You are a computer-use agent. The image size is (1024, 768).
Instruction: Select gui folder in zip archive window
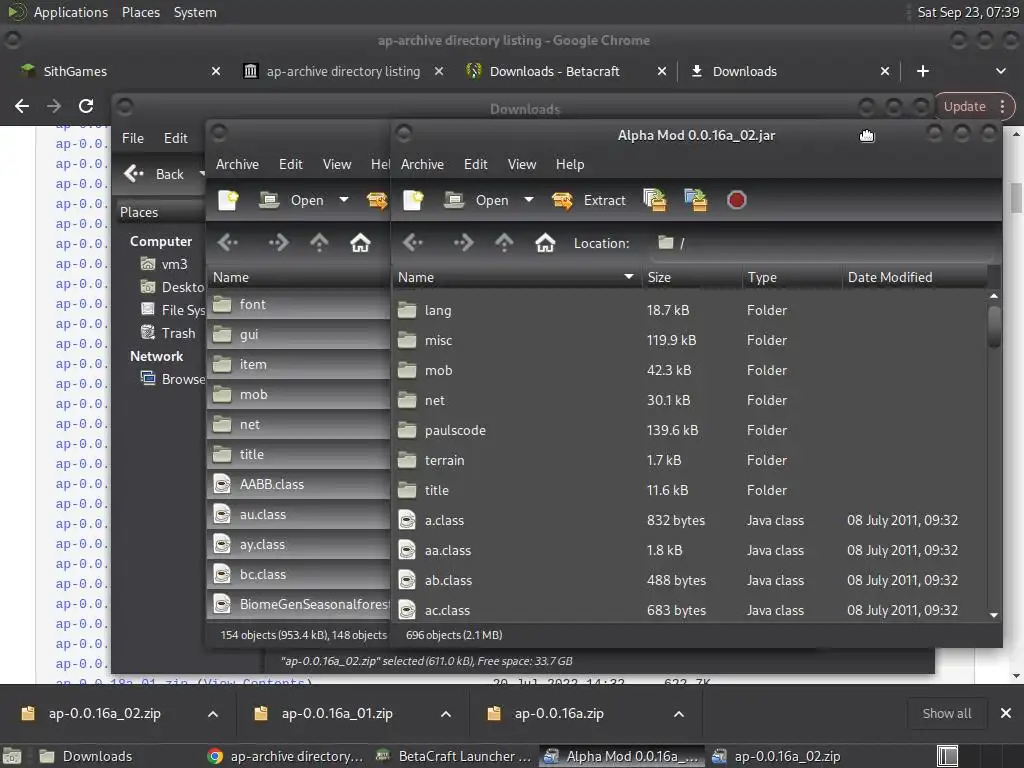(x=299, y=334)
